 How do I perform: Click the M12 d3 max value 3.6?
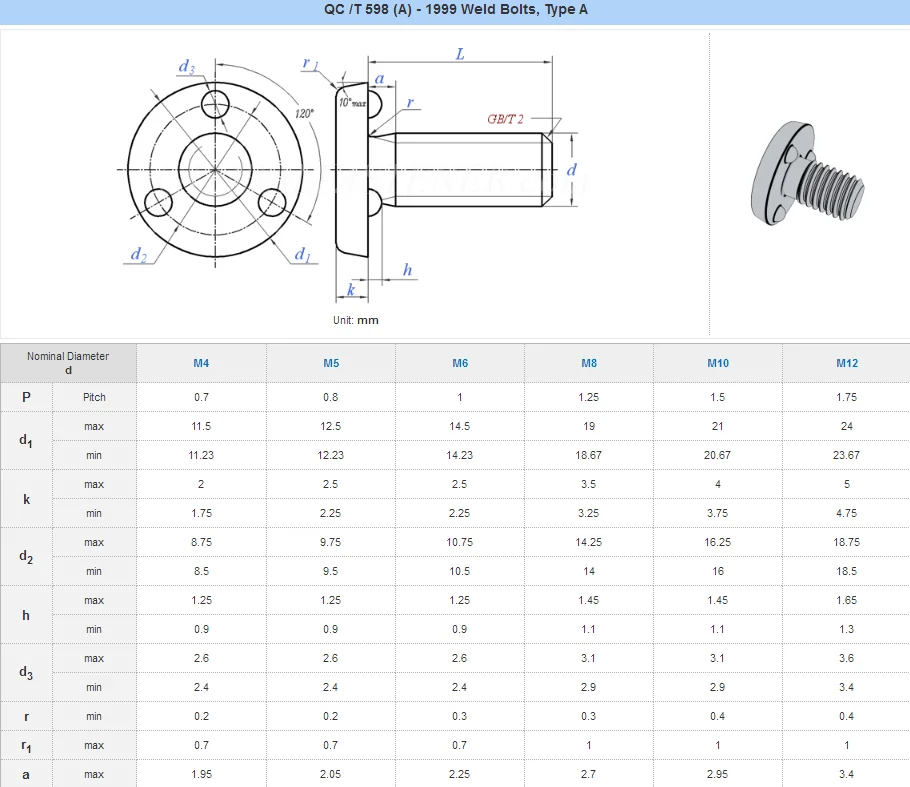(846, 659)
